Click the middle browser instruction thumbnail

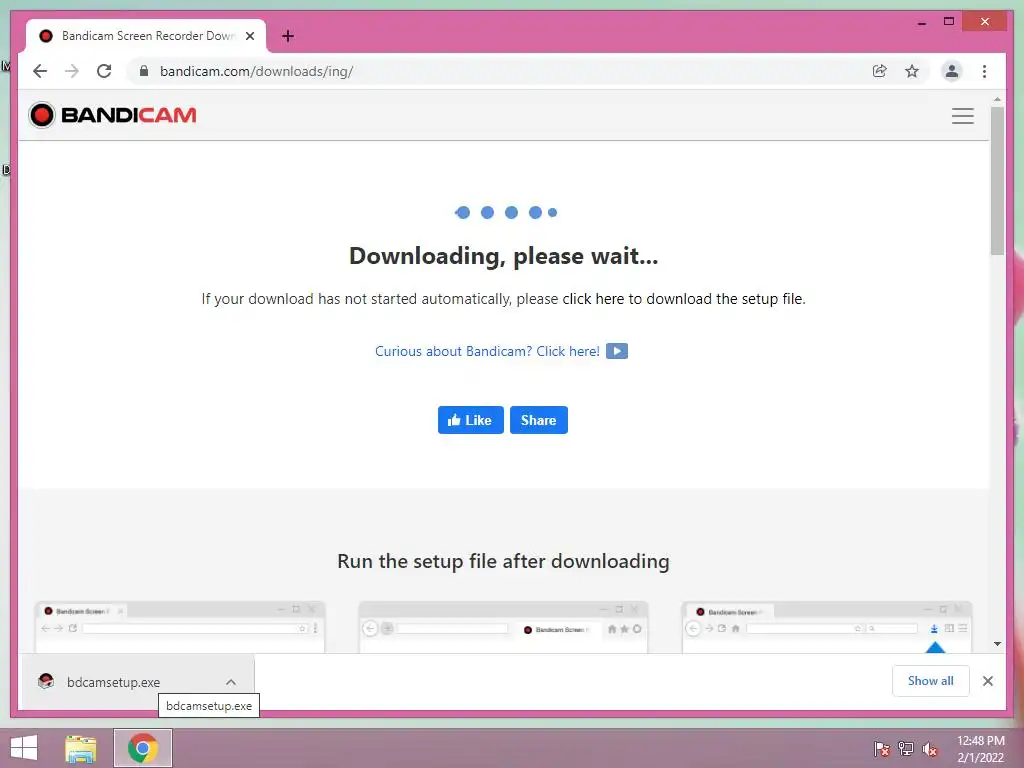(503, 627)
